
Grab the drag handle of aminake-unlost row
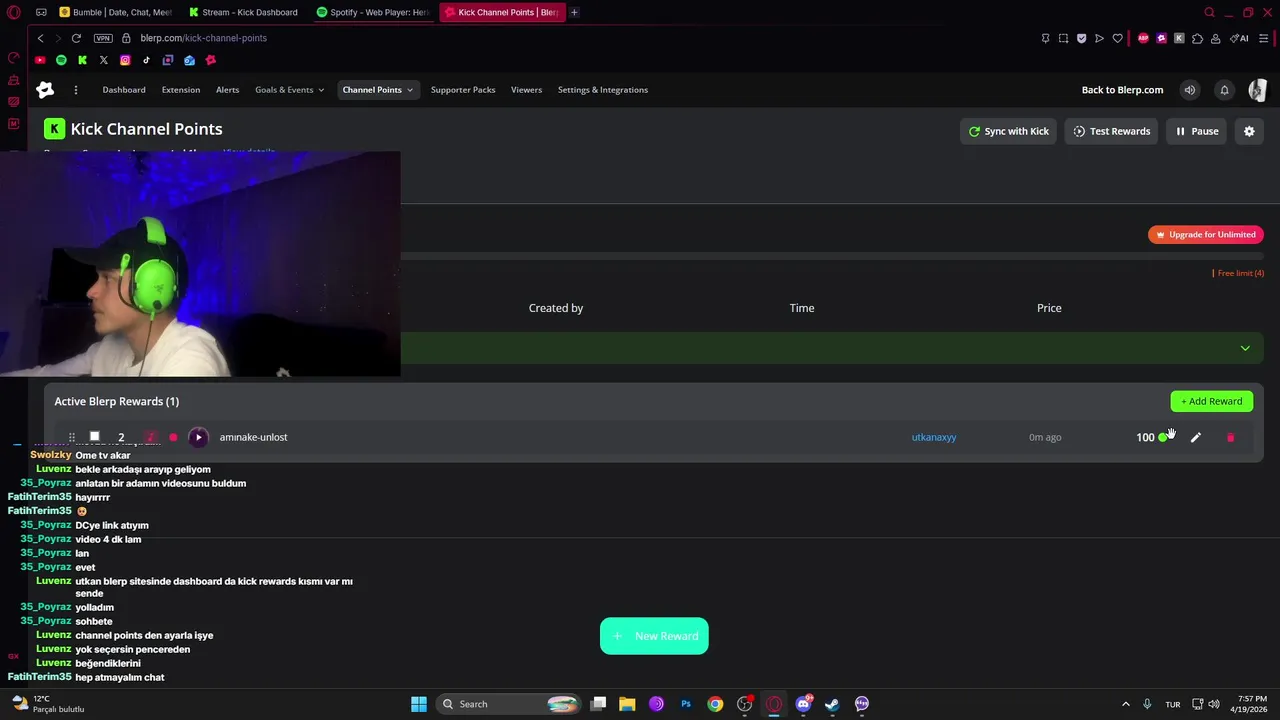(71, 437)
